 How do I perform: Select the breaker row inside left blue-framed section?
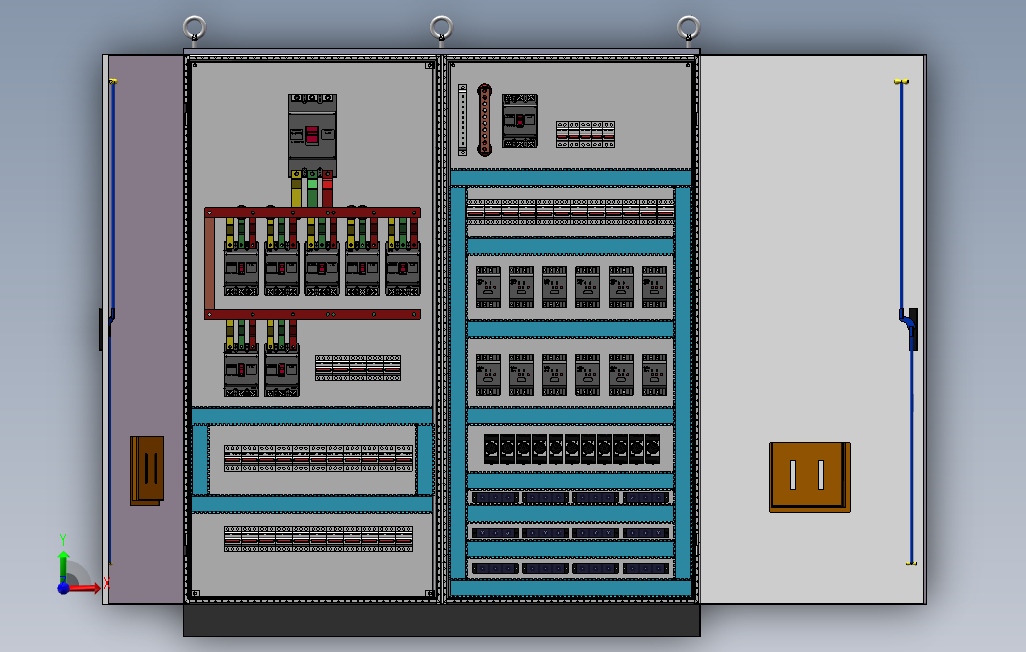[319, 458]
